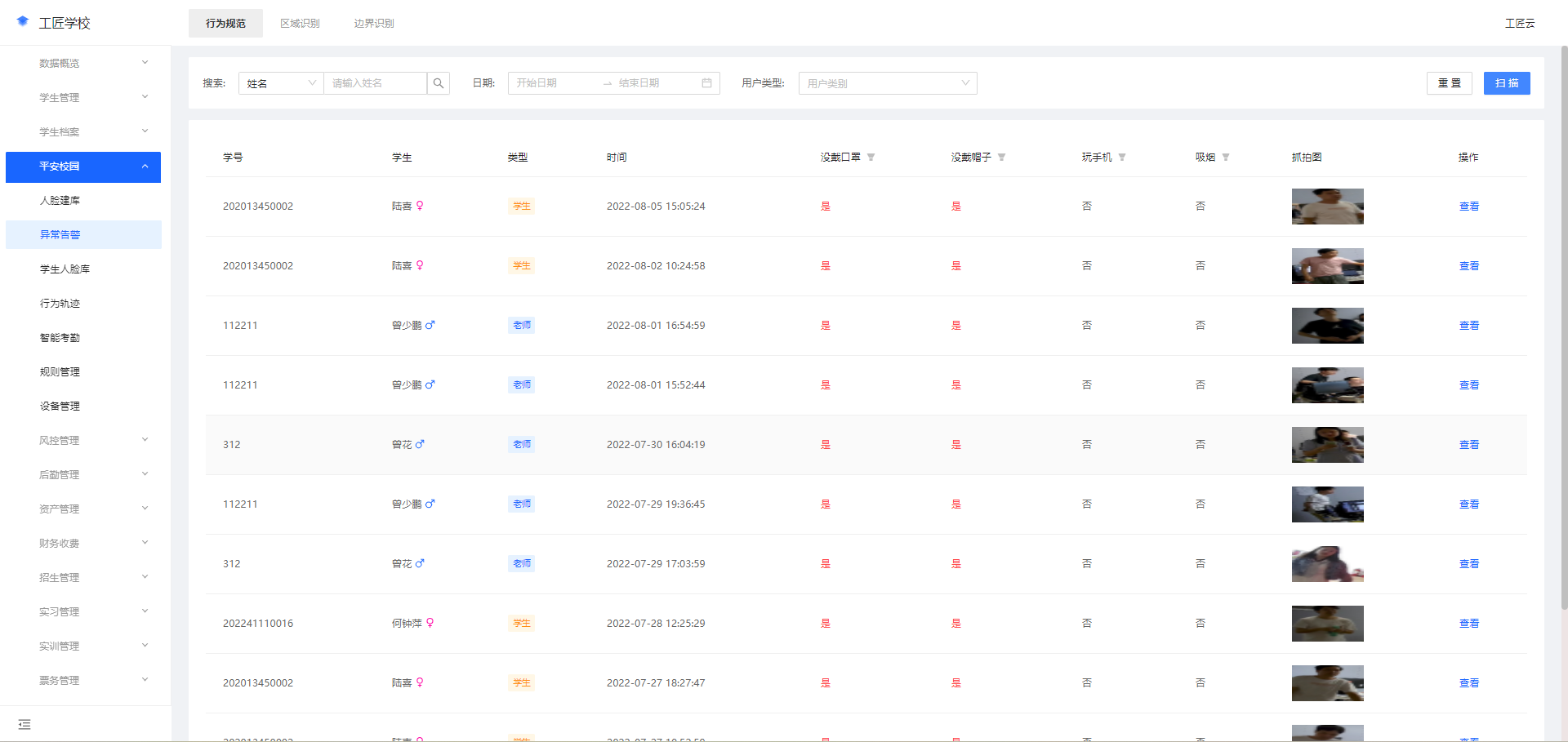Open the filter icon on 没戴口罩 column
The width and height of the screenshot is (1568, 742).
point(871,157)
